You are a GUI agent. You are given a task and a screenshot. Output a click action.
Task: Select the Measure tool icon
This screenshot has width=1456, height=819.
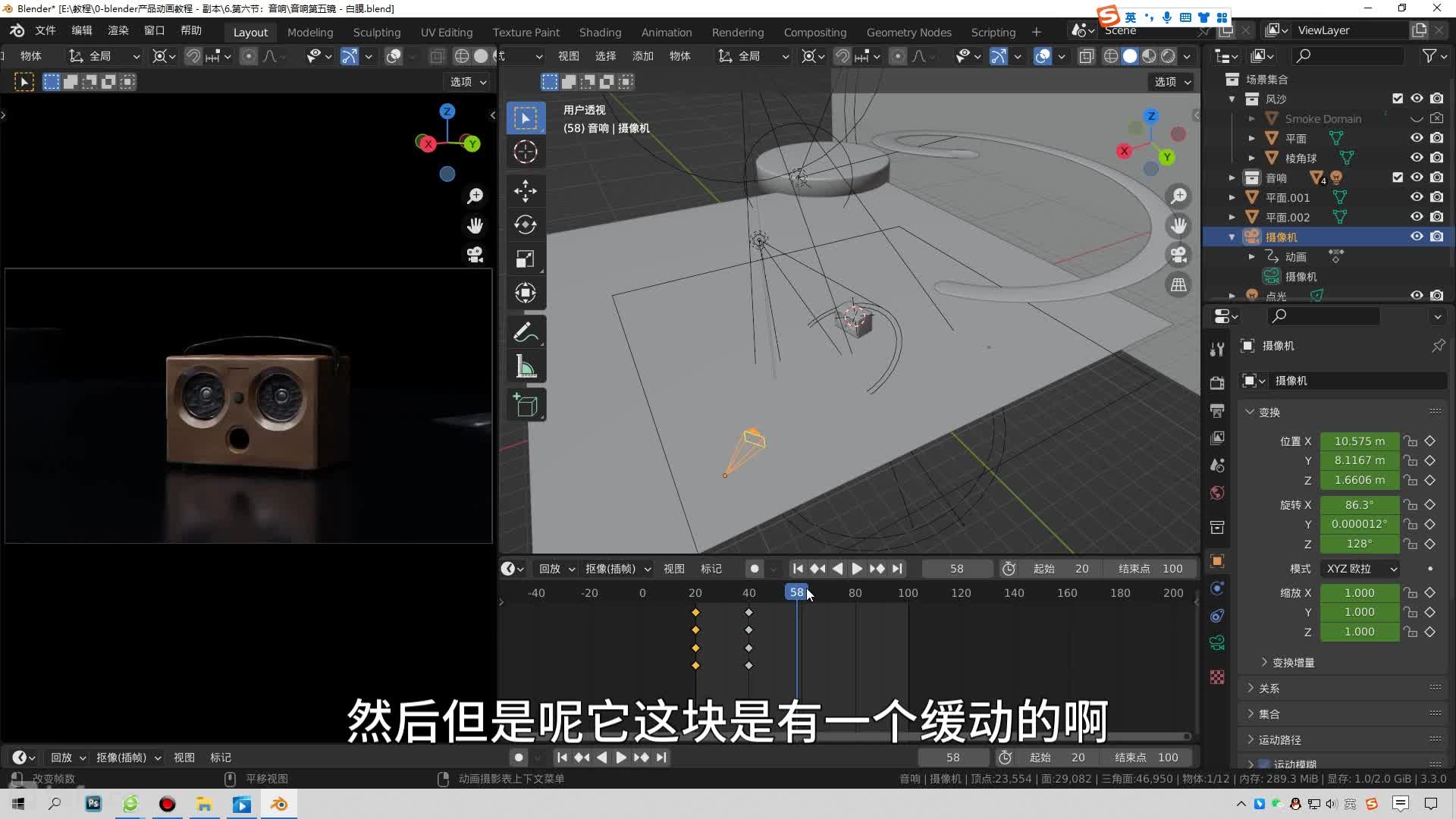click(x=526, y=369)
